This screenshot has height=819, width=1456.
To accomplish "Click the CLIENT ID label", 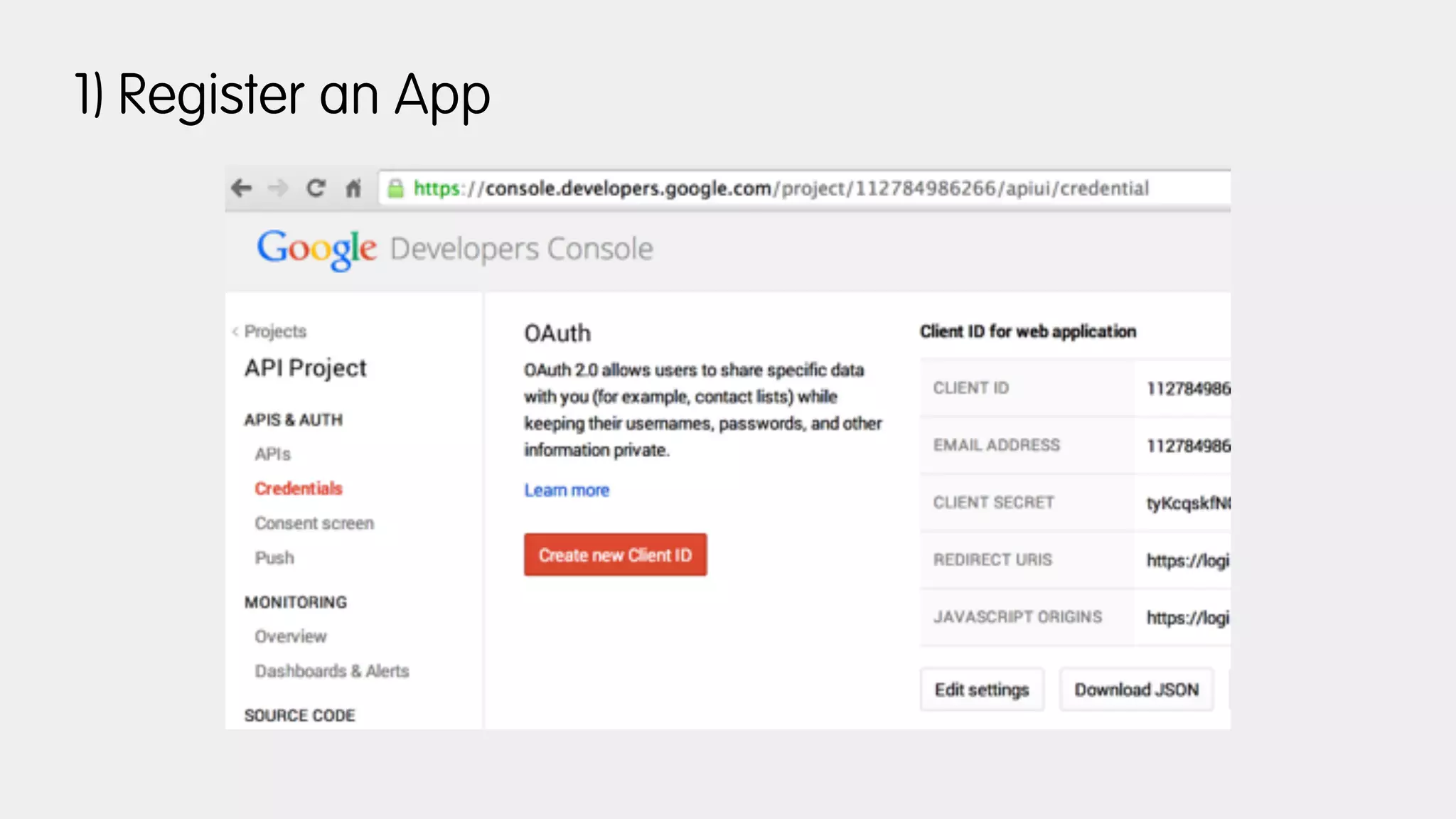I will [971, 388].
